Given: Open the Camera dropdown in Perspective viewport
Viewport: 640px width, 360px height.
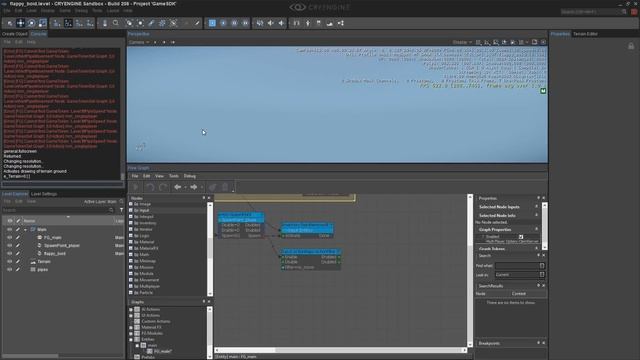Looking at the screenshot, I should point(139,42).
